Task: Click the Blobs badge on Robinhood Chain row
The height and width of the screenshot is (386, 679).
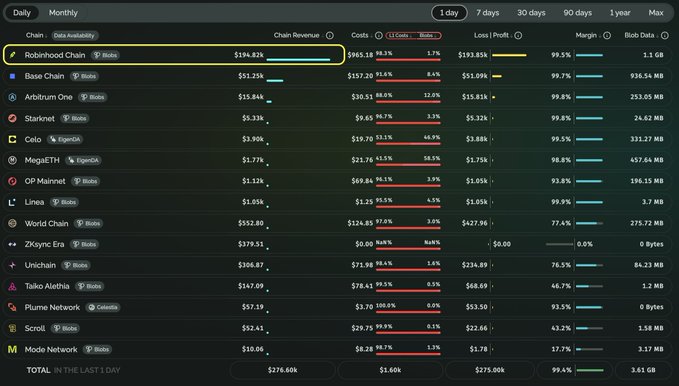Action: pos(106,55)
